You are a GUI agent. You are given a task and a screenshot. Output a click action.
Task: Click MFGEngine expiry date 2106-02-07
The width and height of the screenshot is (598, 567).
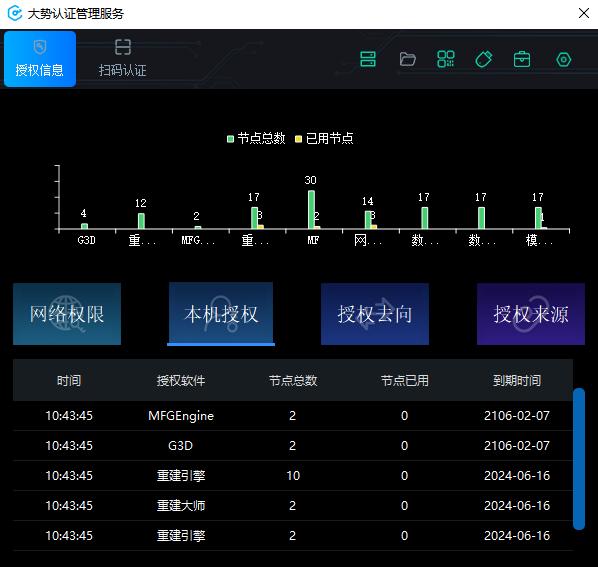pos(517,416)
